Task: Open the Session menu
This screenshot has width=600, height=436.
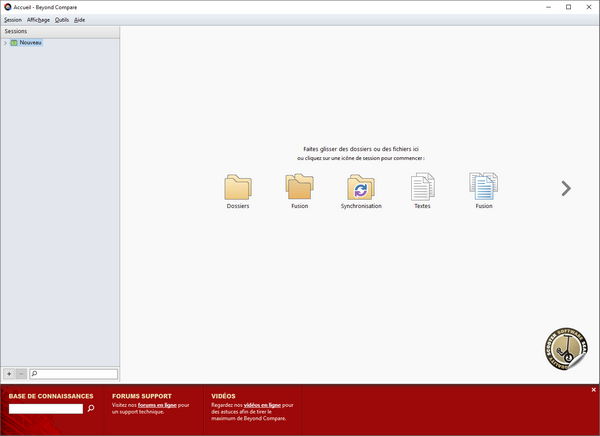Action: point(13,20)
